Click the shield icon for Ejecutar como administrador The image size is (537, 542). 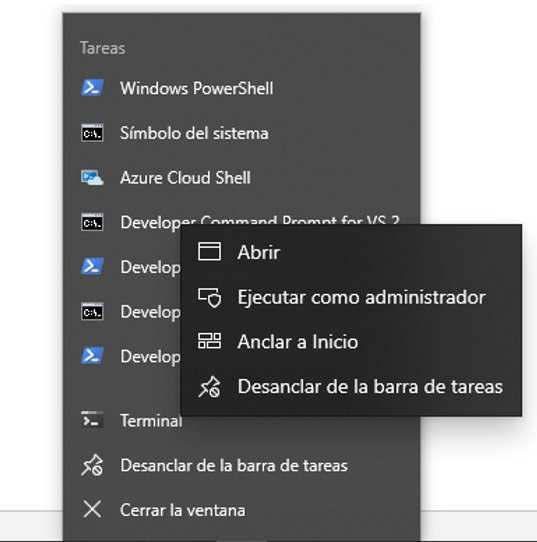tap(209, 297)
